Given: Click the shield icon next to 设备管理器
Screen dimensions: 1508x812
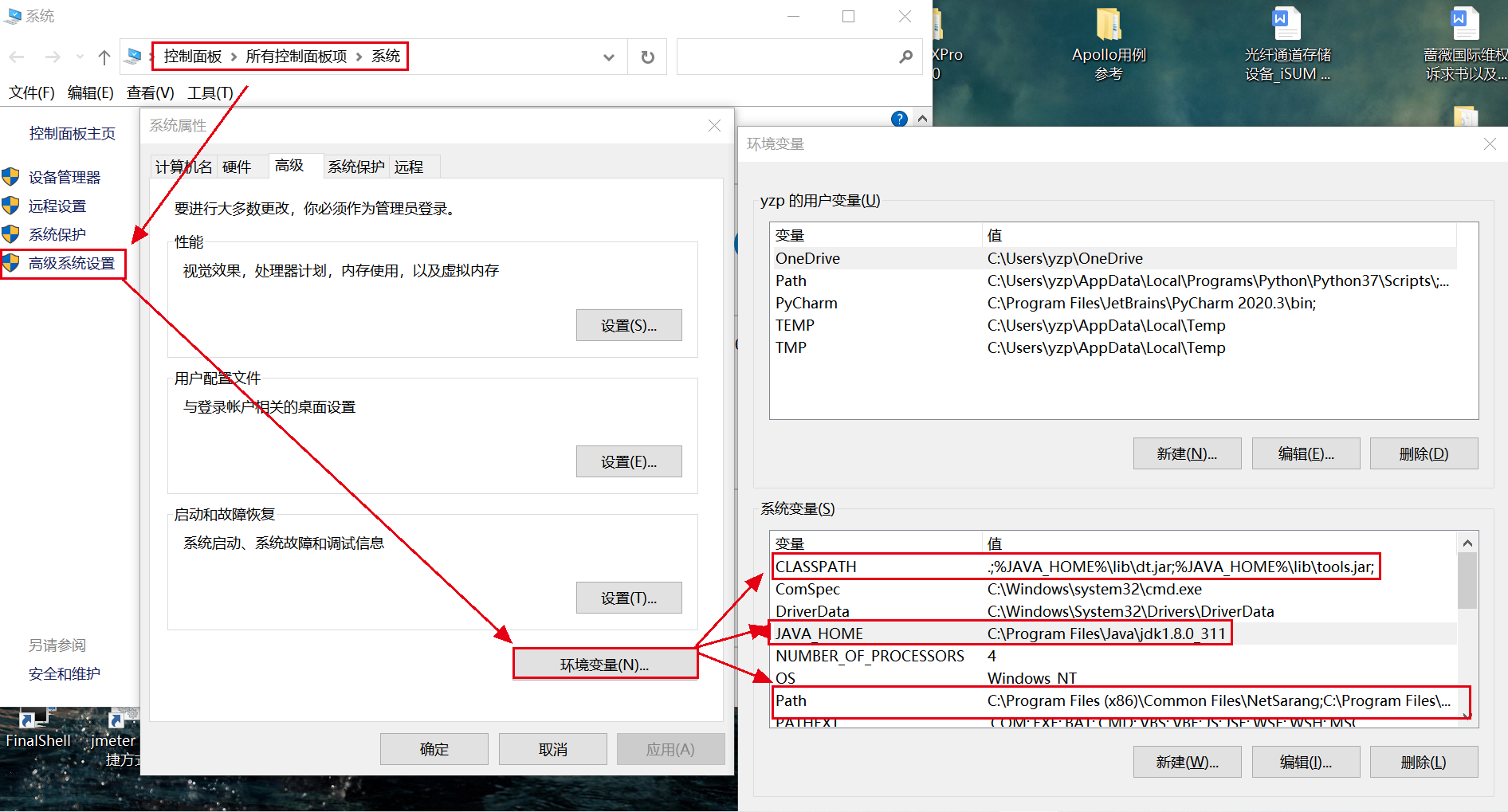Looking at the screenshot, I should click(x=10, y=177).
